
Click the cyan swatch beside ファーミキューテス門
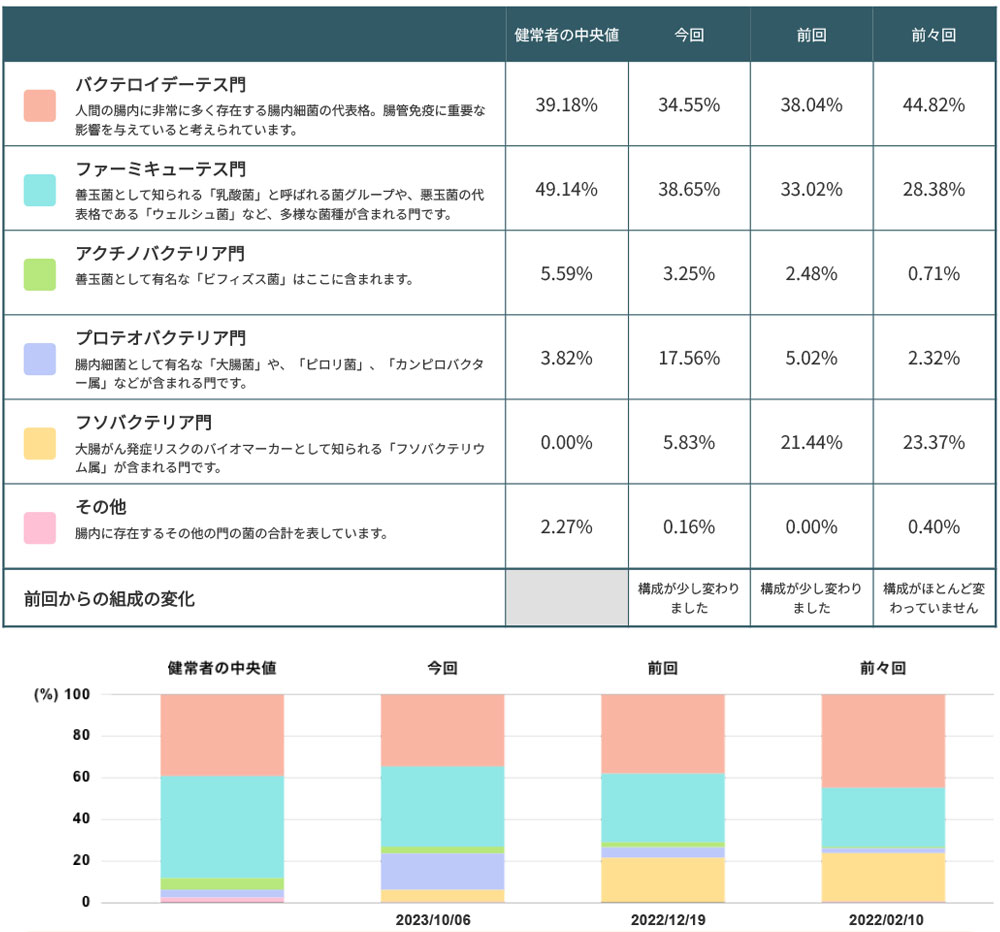point(40,189)
